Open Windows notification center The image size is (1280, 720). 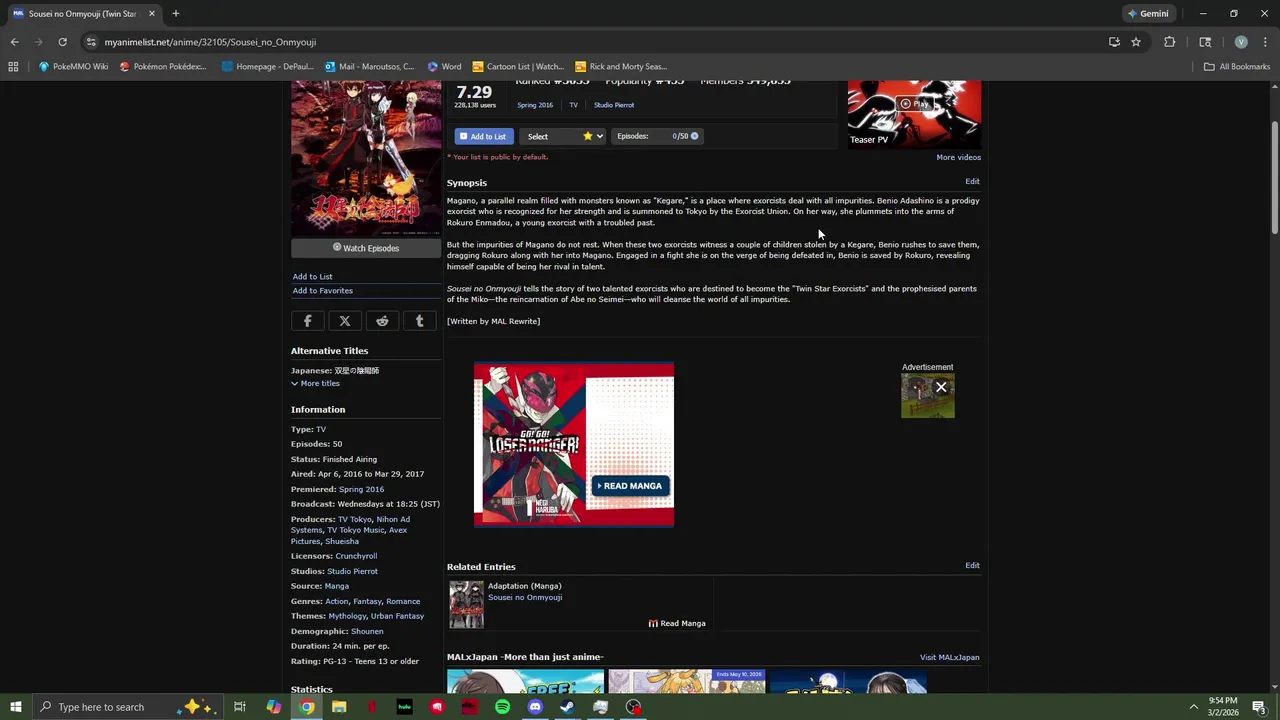1259,707
